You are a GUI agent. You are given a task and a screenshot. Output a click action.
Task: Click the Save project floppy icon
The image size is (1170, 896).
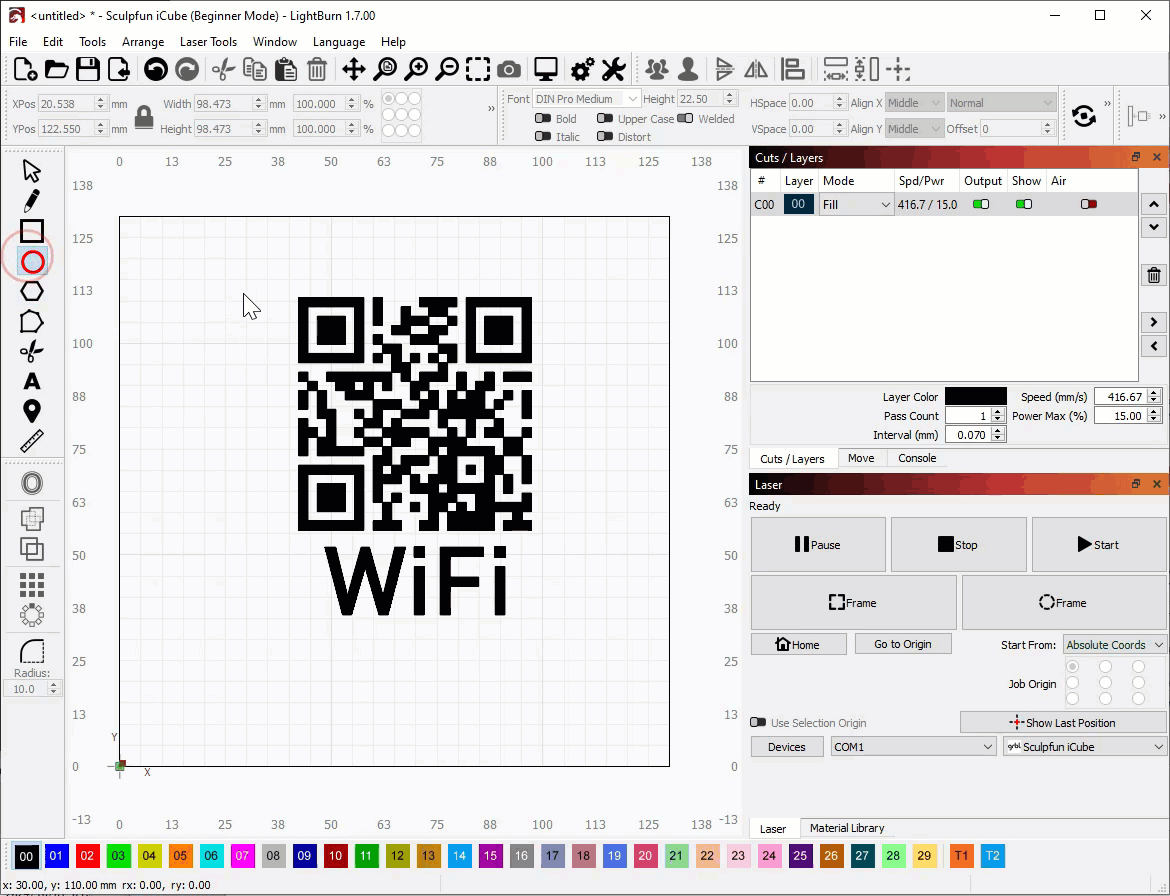pyautogui.click(x=88, y=69)
